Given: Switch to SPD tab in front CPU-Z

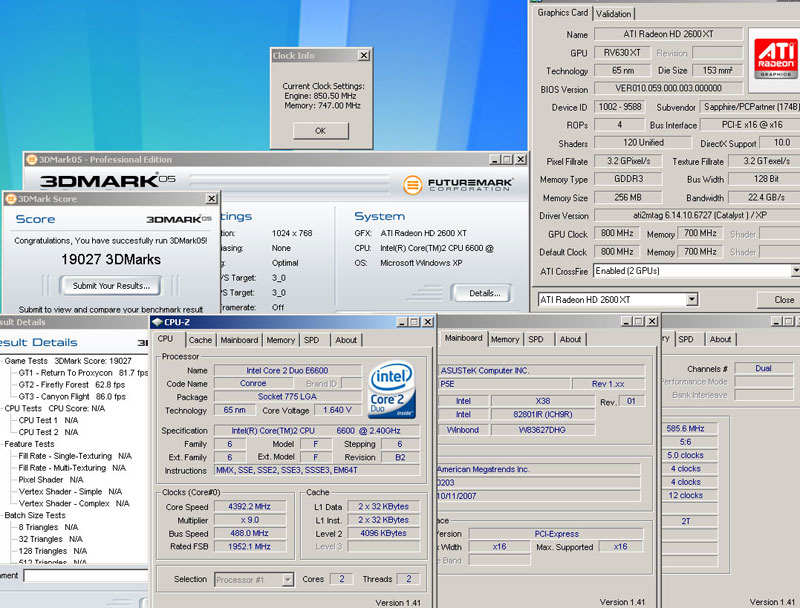Looking at the screenshot, I should point(311,340).
